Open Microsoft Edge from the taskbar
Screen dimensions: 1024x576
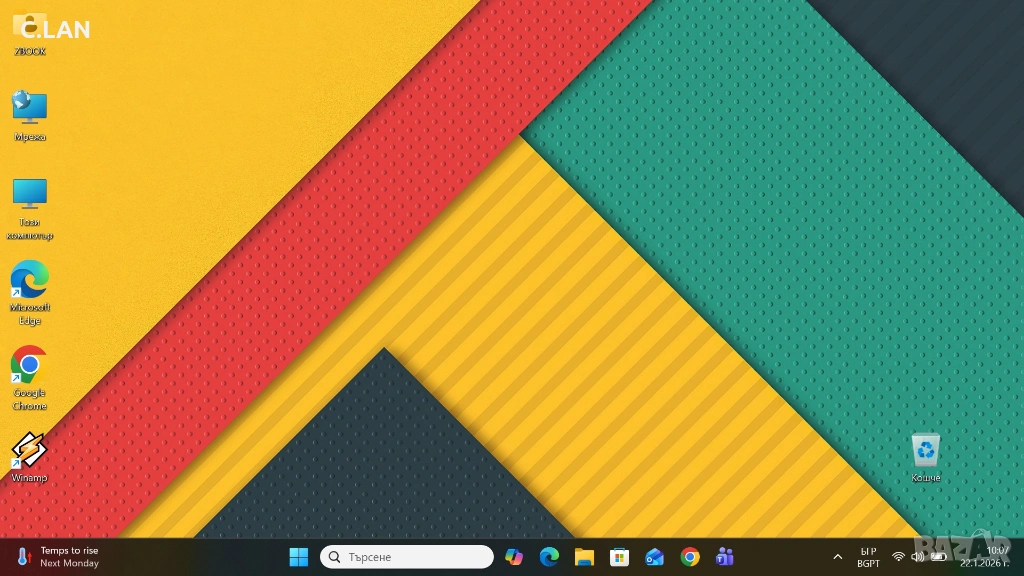point(549,557)
